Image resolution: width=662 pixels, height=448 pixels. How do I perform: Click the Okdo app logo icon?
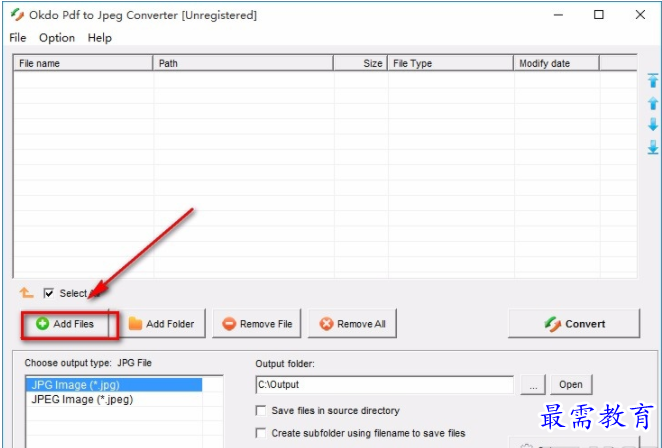17,15
